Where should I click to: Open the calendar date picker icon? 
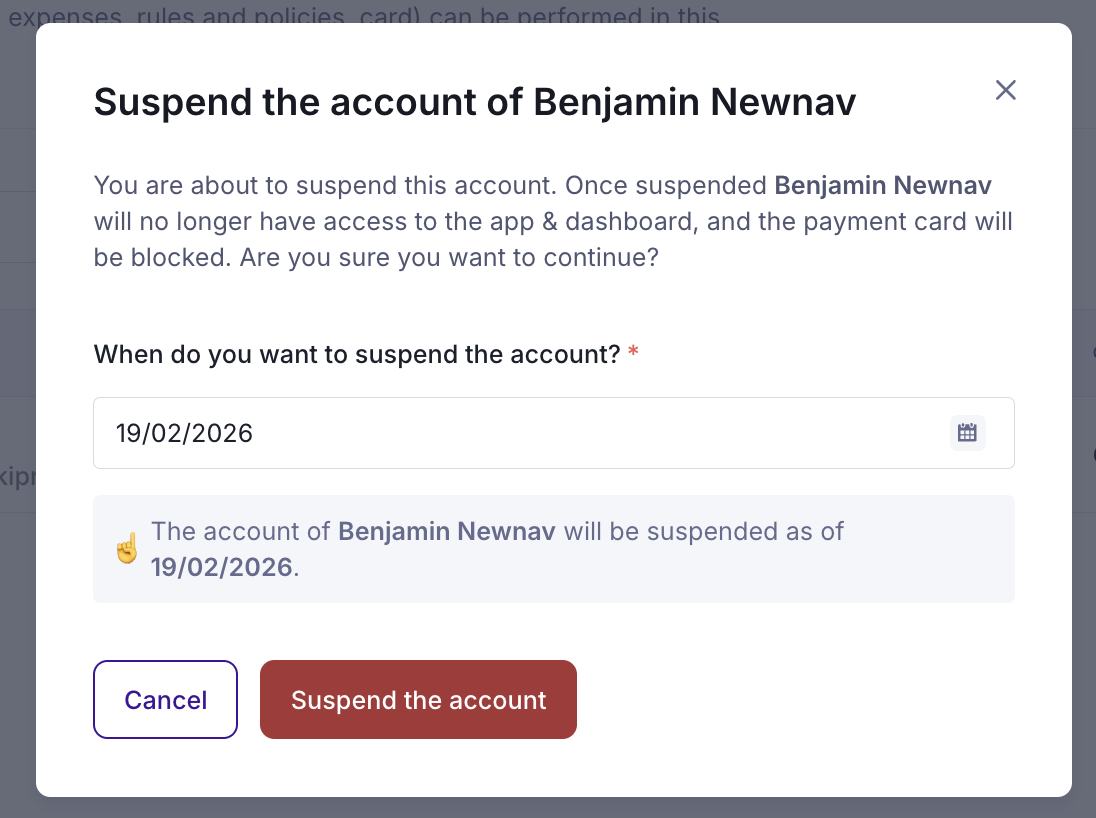pos(967,433)
